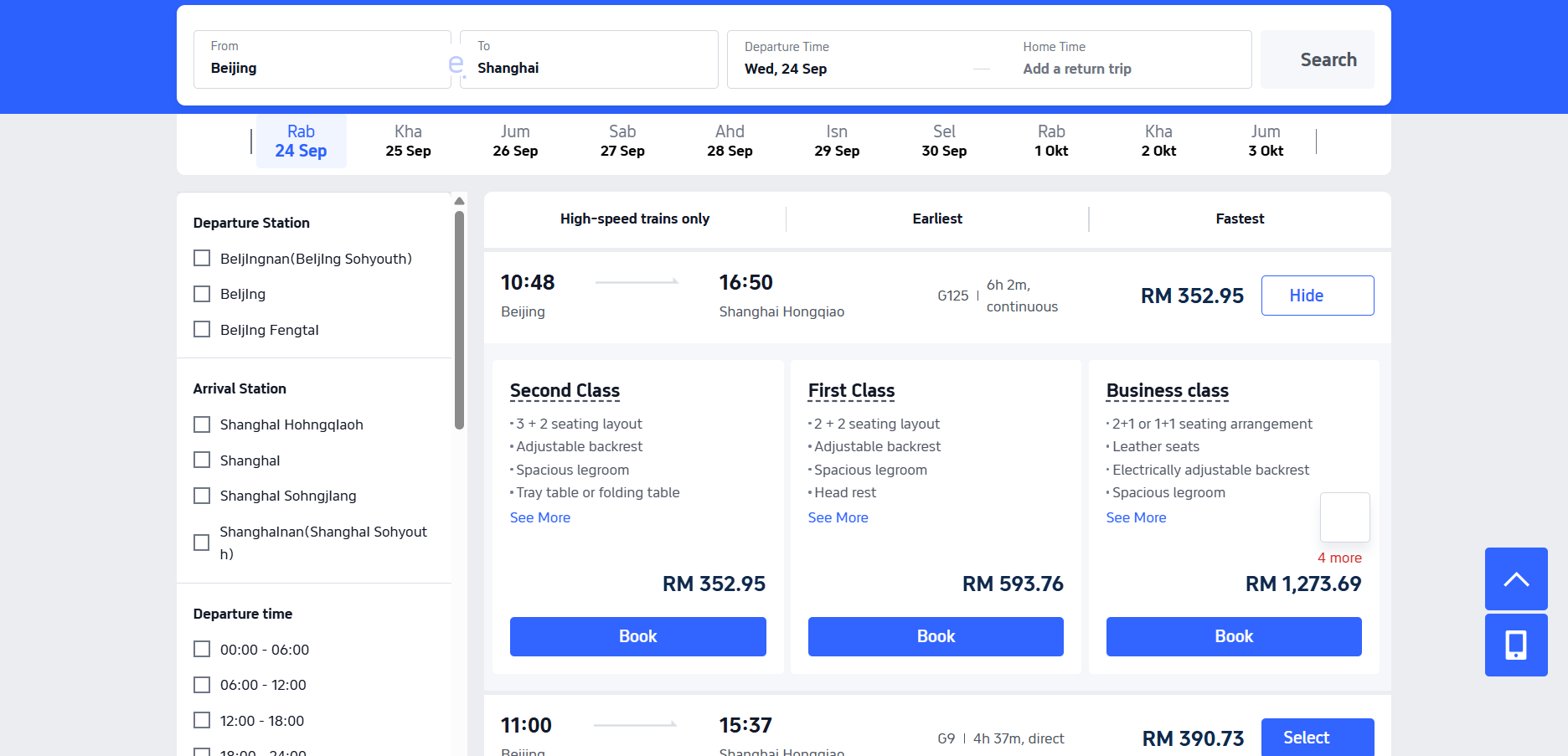Expand See More under Business class

pyautogui.click(x=1136, y=517)
